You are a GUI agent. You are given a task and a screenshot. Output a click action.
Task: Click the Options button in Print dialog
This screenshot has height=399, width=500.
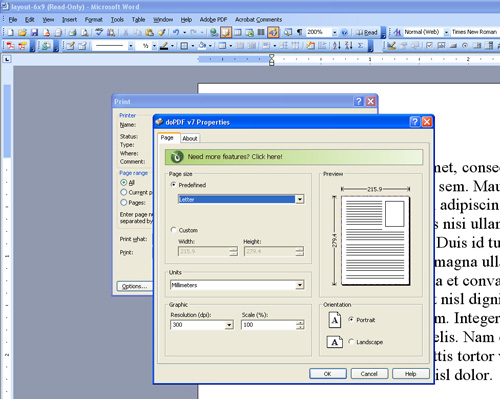pos(134,286)
